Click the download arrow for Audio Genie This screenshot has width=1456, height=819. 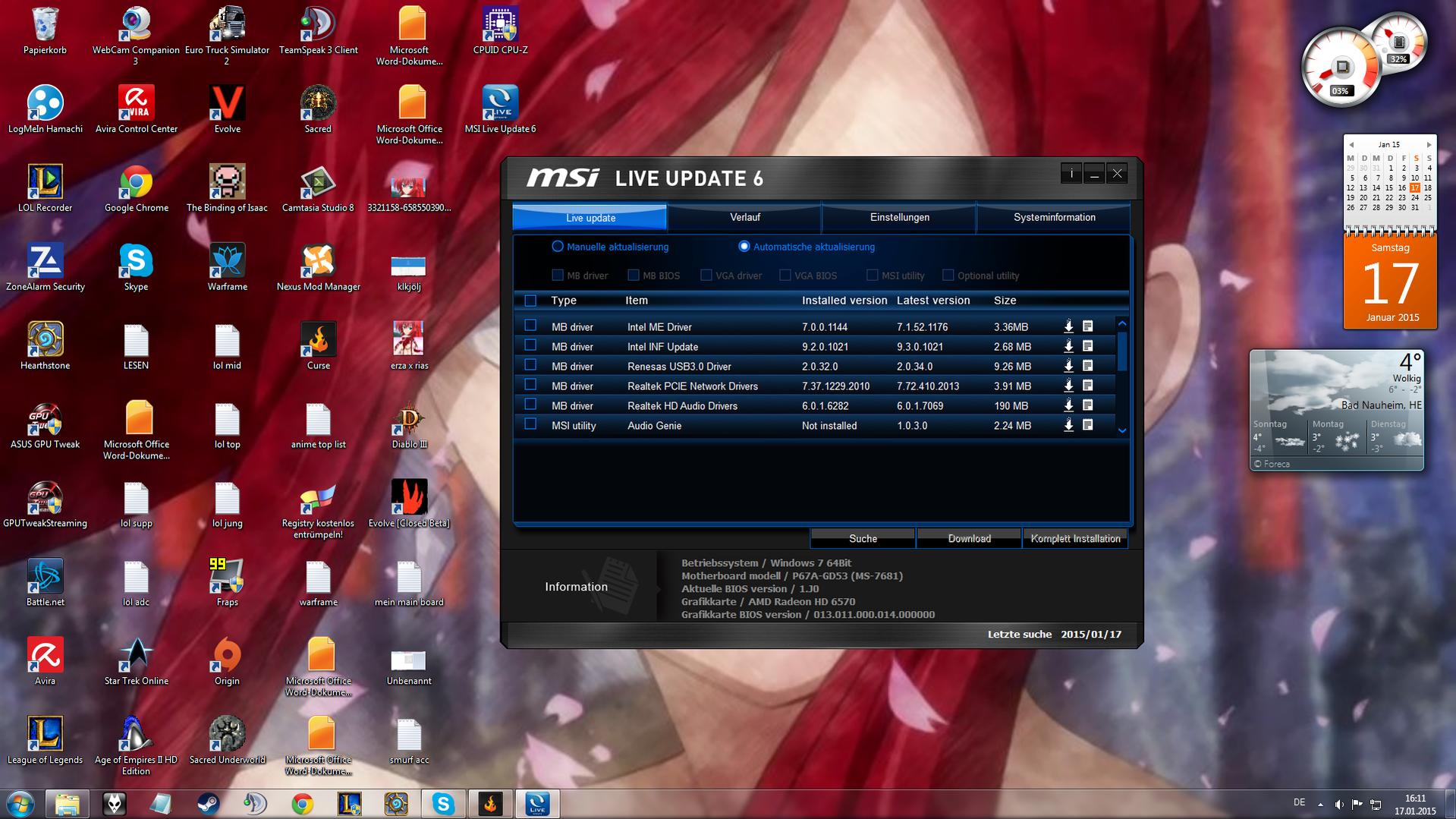pos(1068,425)
